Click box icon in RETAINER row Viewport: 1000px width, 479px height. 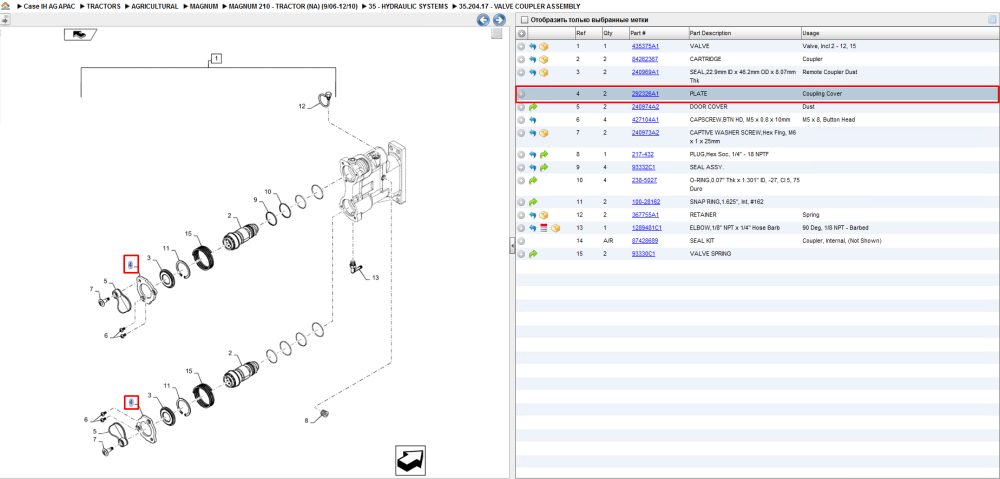coord(544,215)
